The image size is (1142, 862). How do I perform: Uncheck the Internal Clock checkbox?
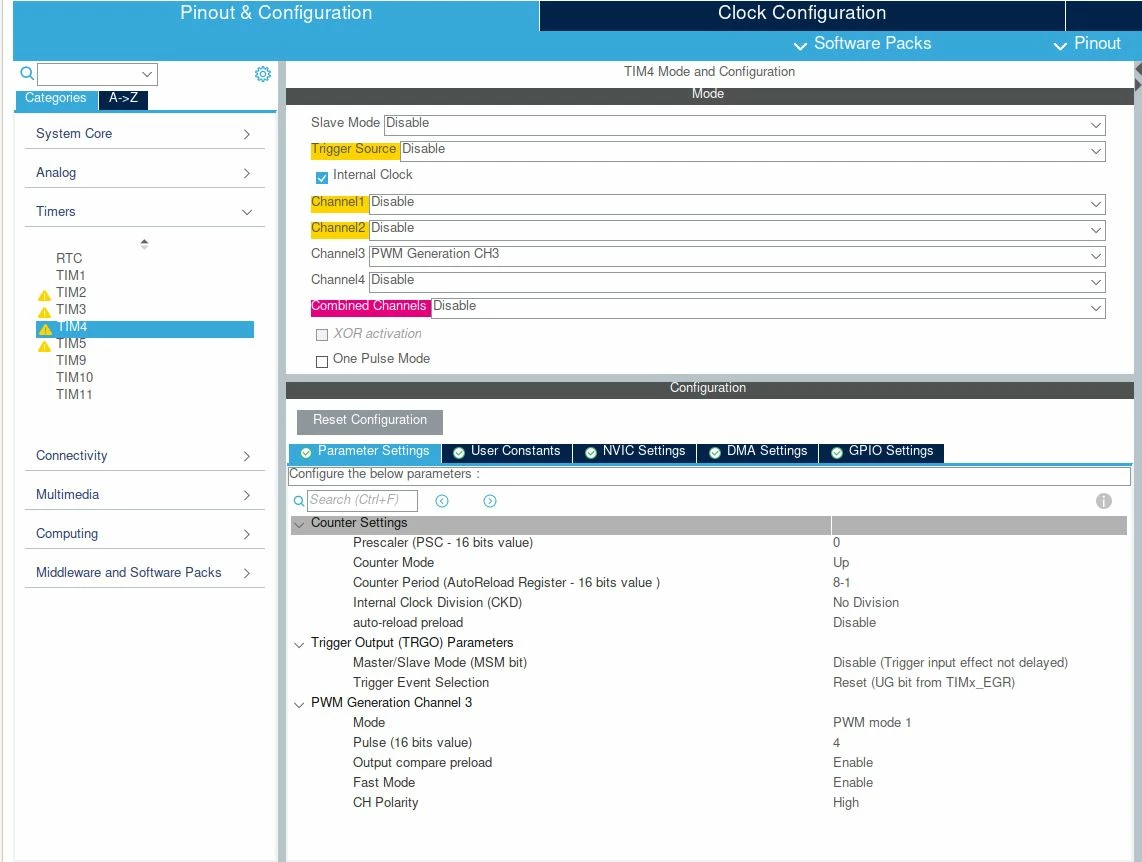(322, 178)
